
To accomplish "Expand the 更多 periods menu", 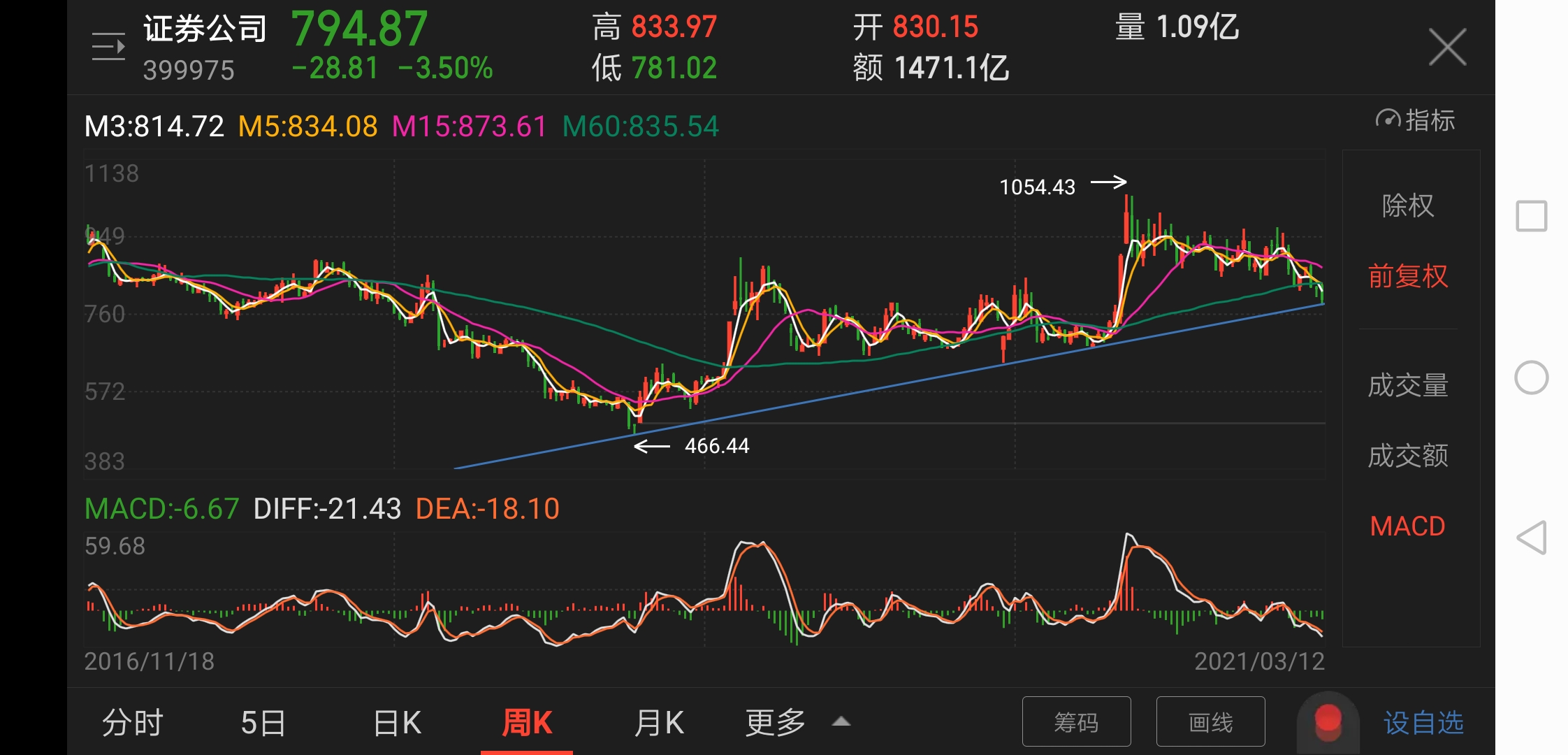I will 775,722.
